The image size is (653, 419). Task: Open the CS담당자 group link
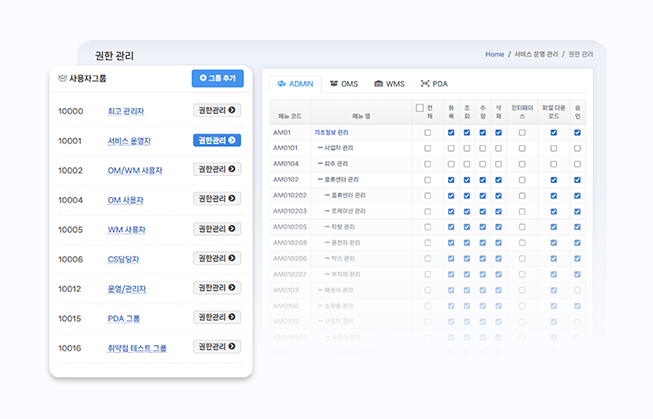click(x=123, y=259)
